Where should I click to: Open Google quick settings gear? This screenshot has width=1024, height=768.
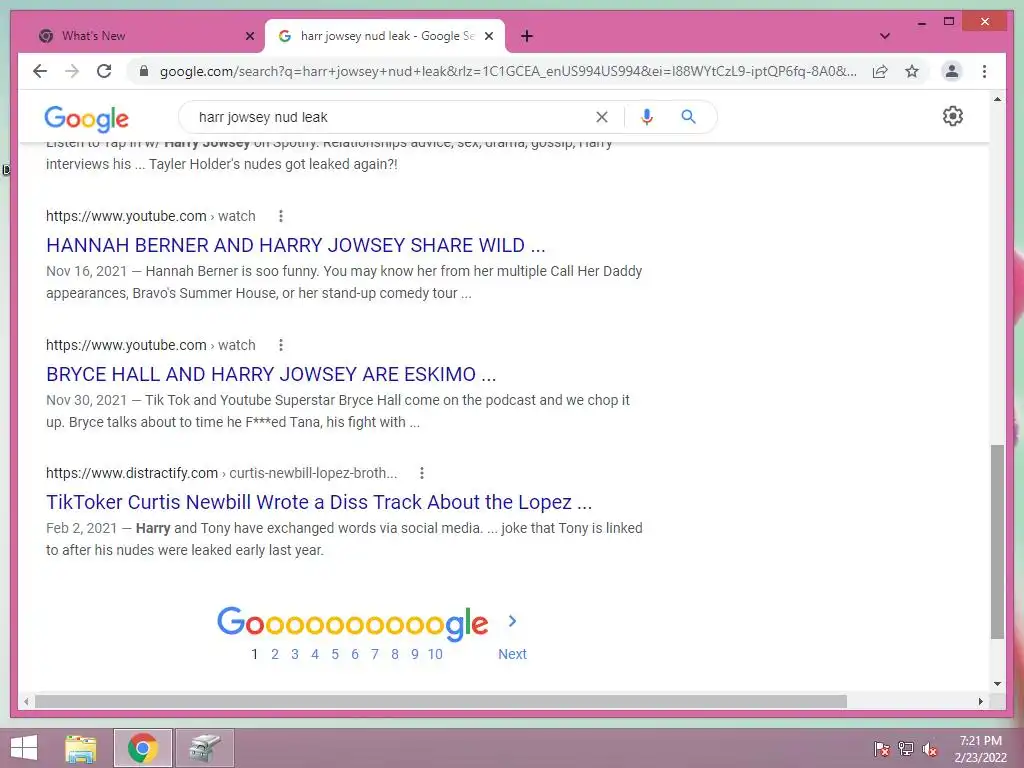point(952,116)
